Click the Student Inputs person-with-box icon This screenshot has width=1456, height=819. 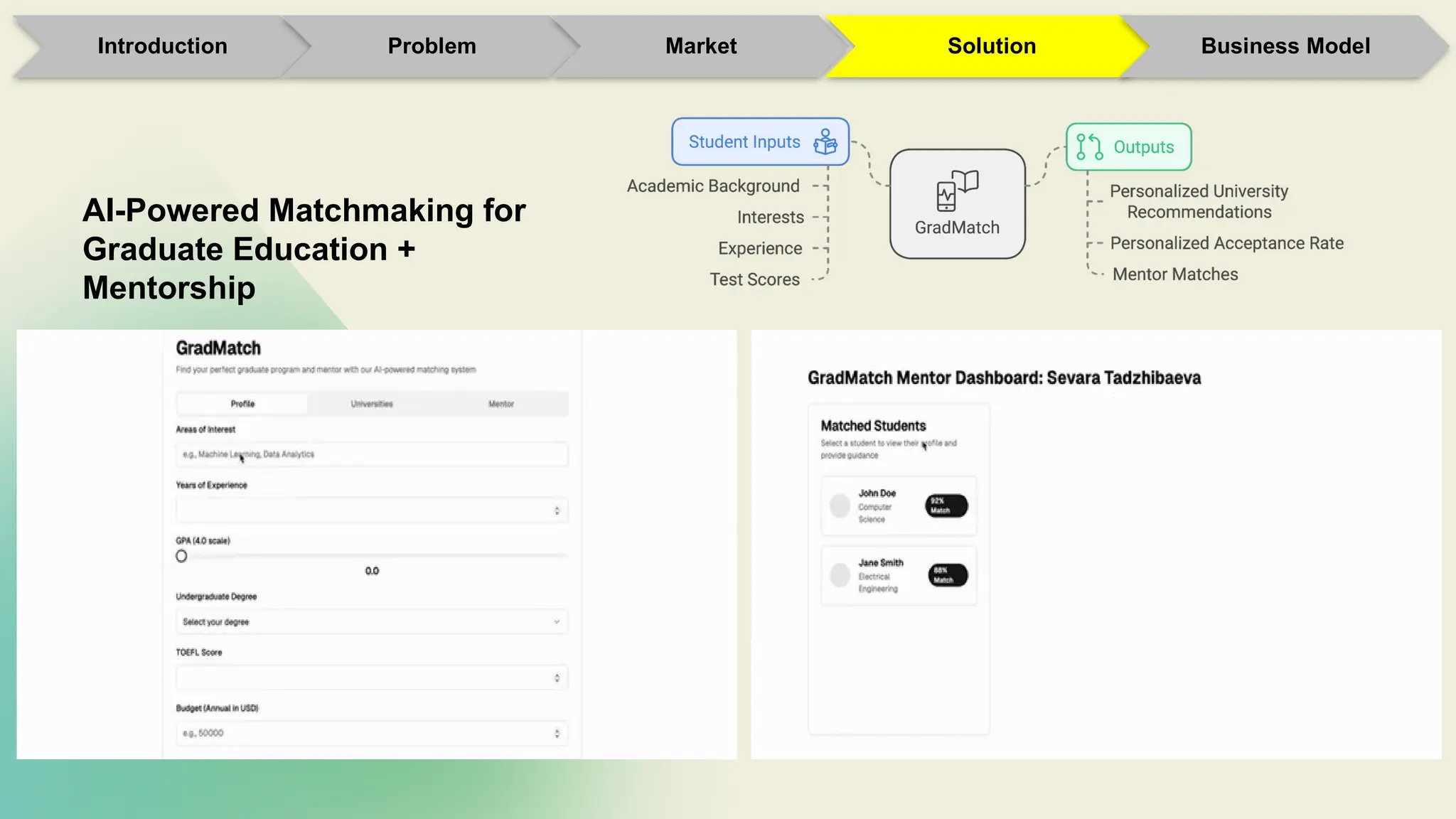pos(825,141)
